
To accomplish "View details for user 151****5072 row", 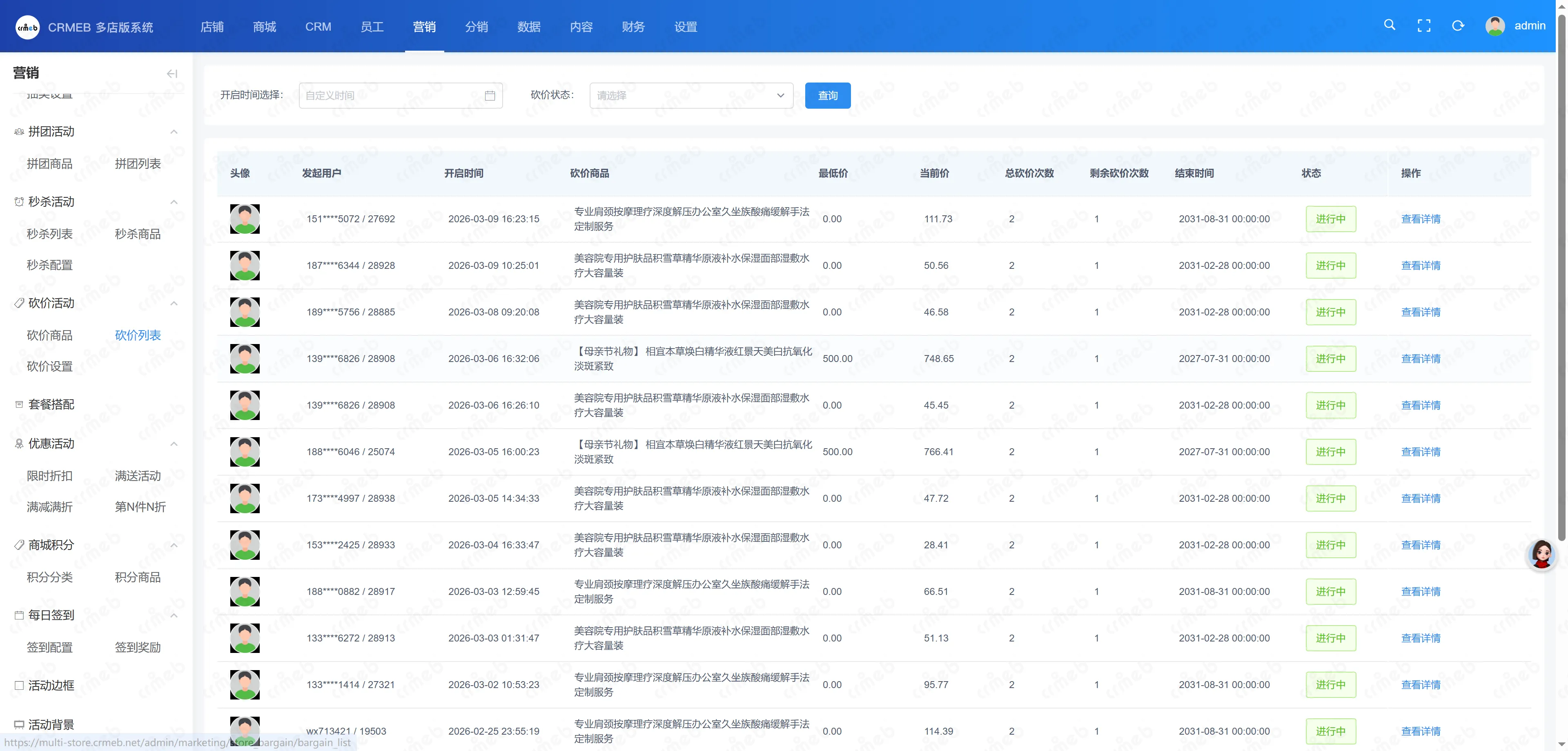I will [x=1421, y=219].
